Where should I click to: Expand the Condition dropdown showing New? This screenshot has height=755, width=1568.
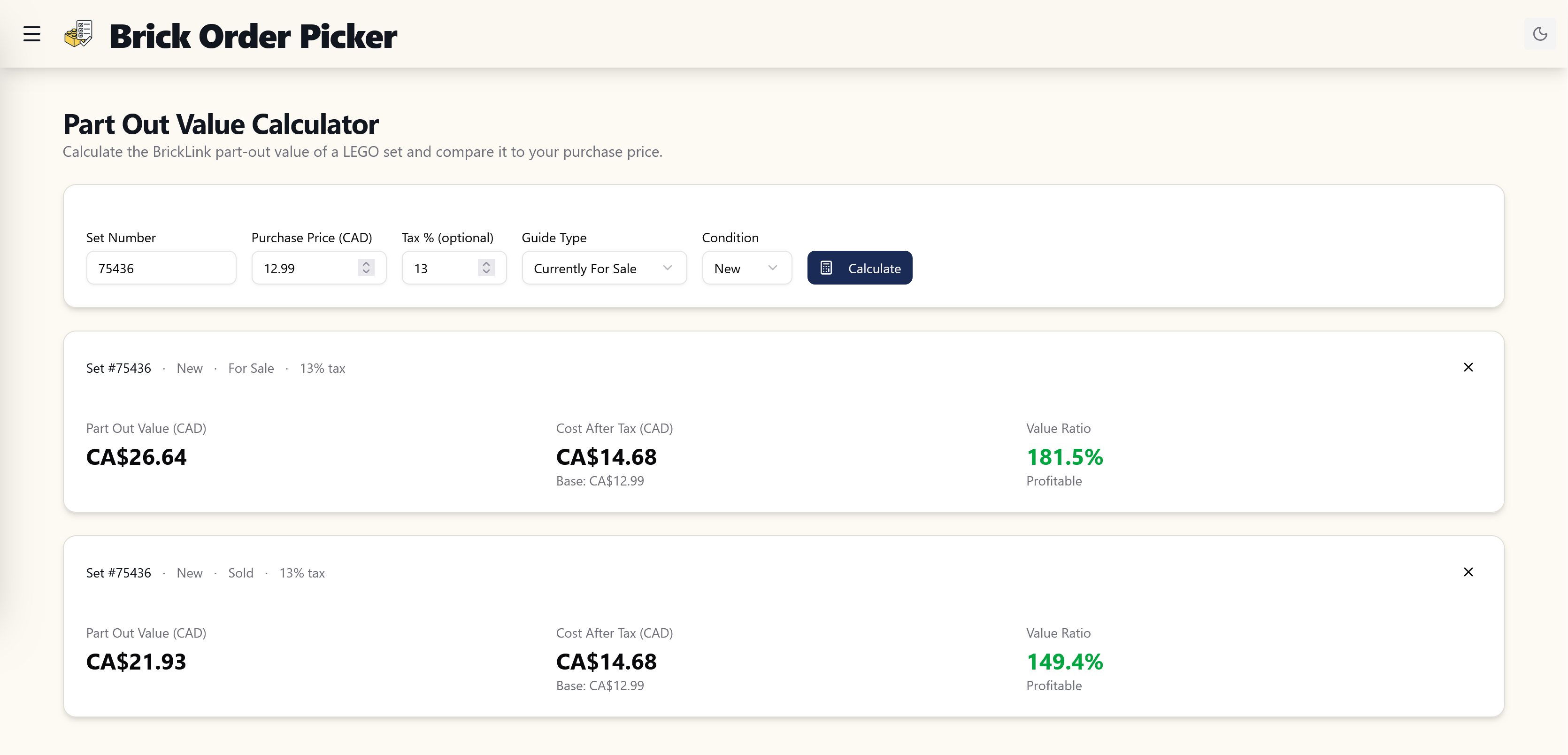746,268
